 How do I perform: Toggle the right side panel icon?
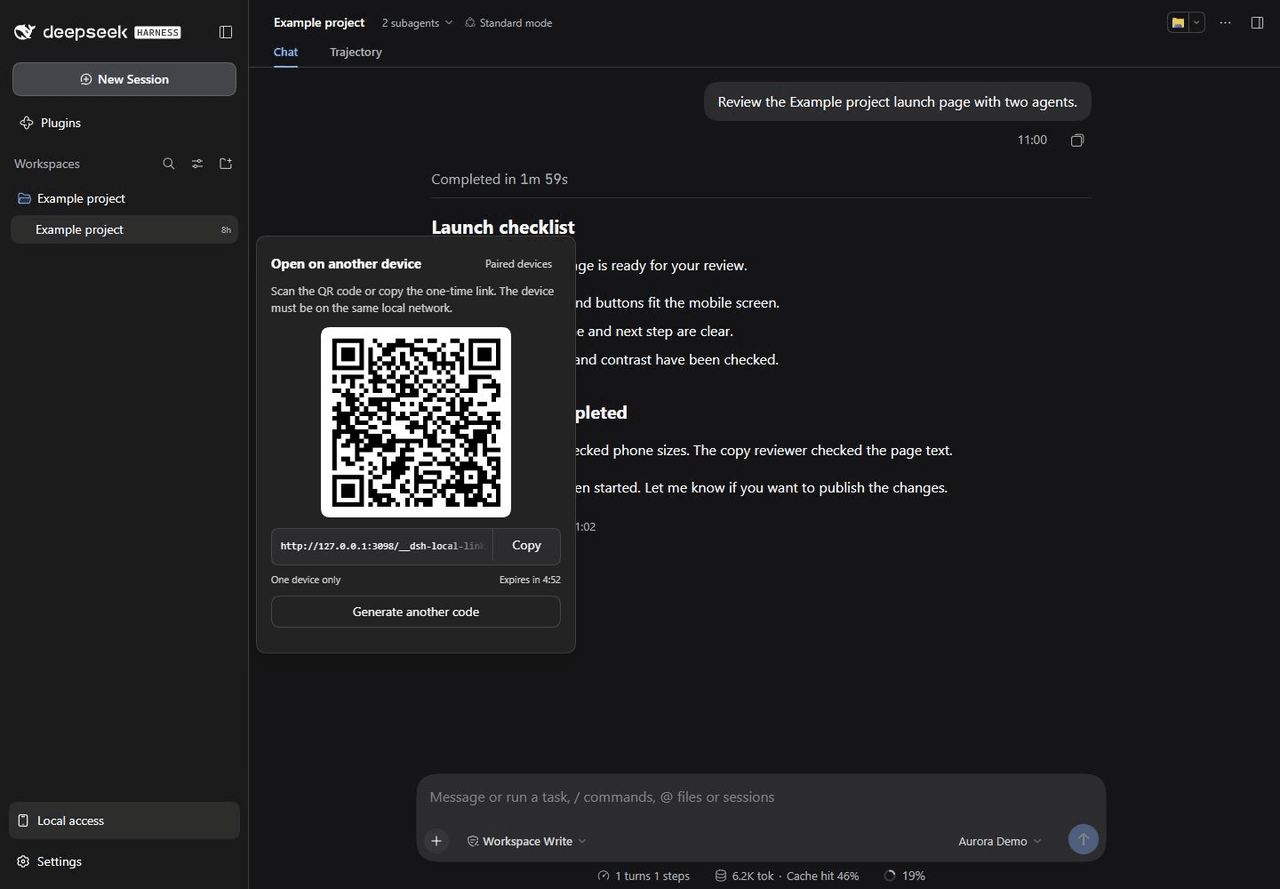click(x=1258, y=23)
